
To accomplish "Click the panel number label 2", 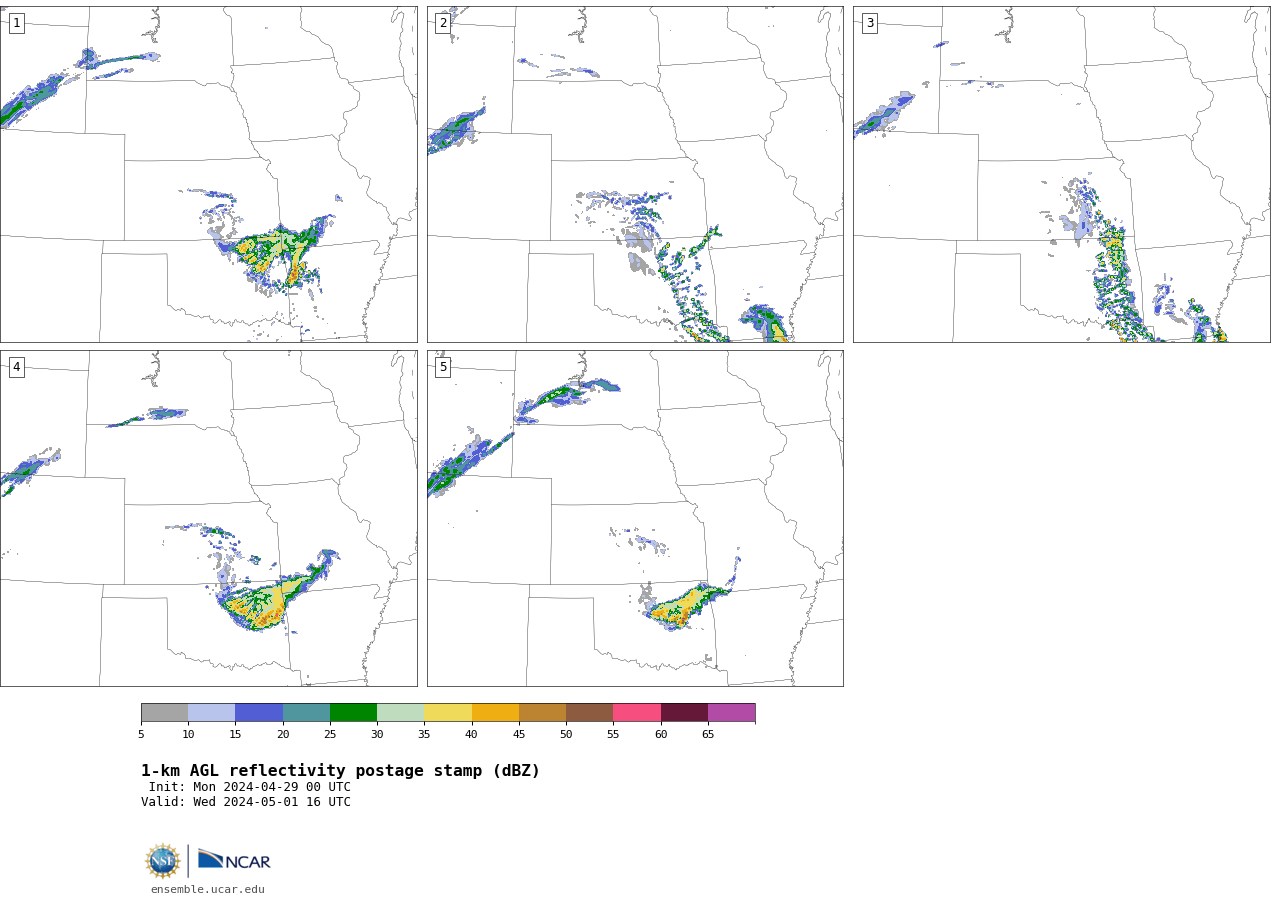I will click(x=443, y=23).
